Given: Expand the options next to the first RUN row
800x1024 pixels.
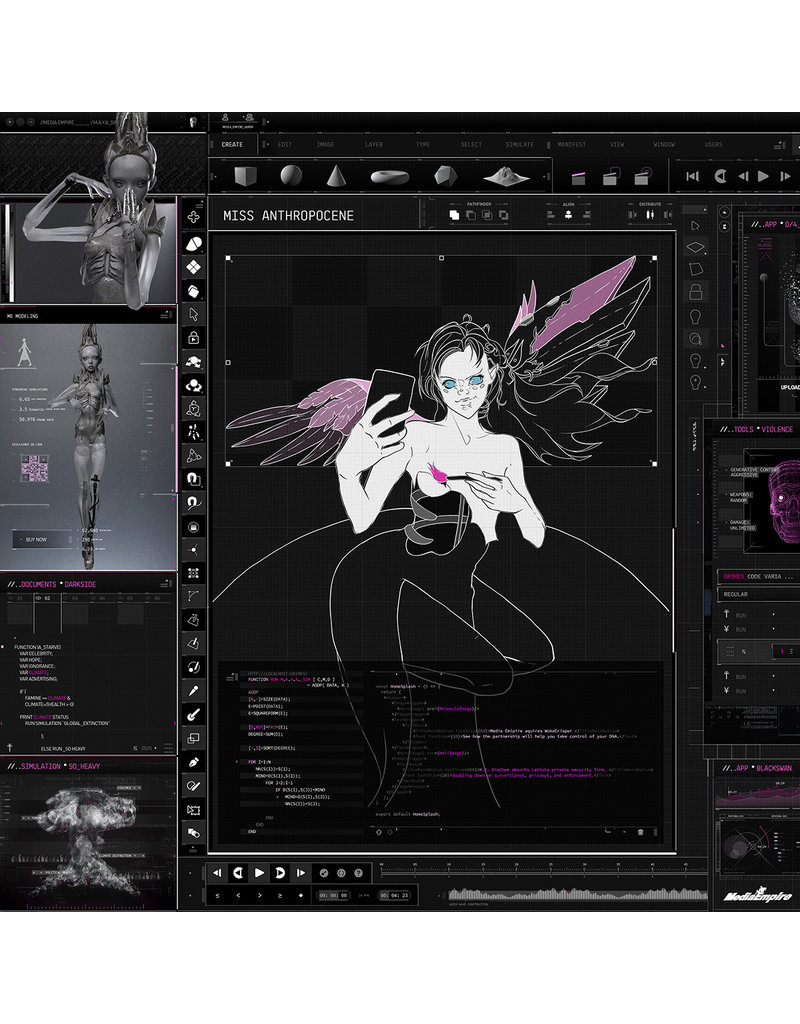Looking at the screenshot, I should [x=772, y=613].
